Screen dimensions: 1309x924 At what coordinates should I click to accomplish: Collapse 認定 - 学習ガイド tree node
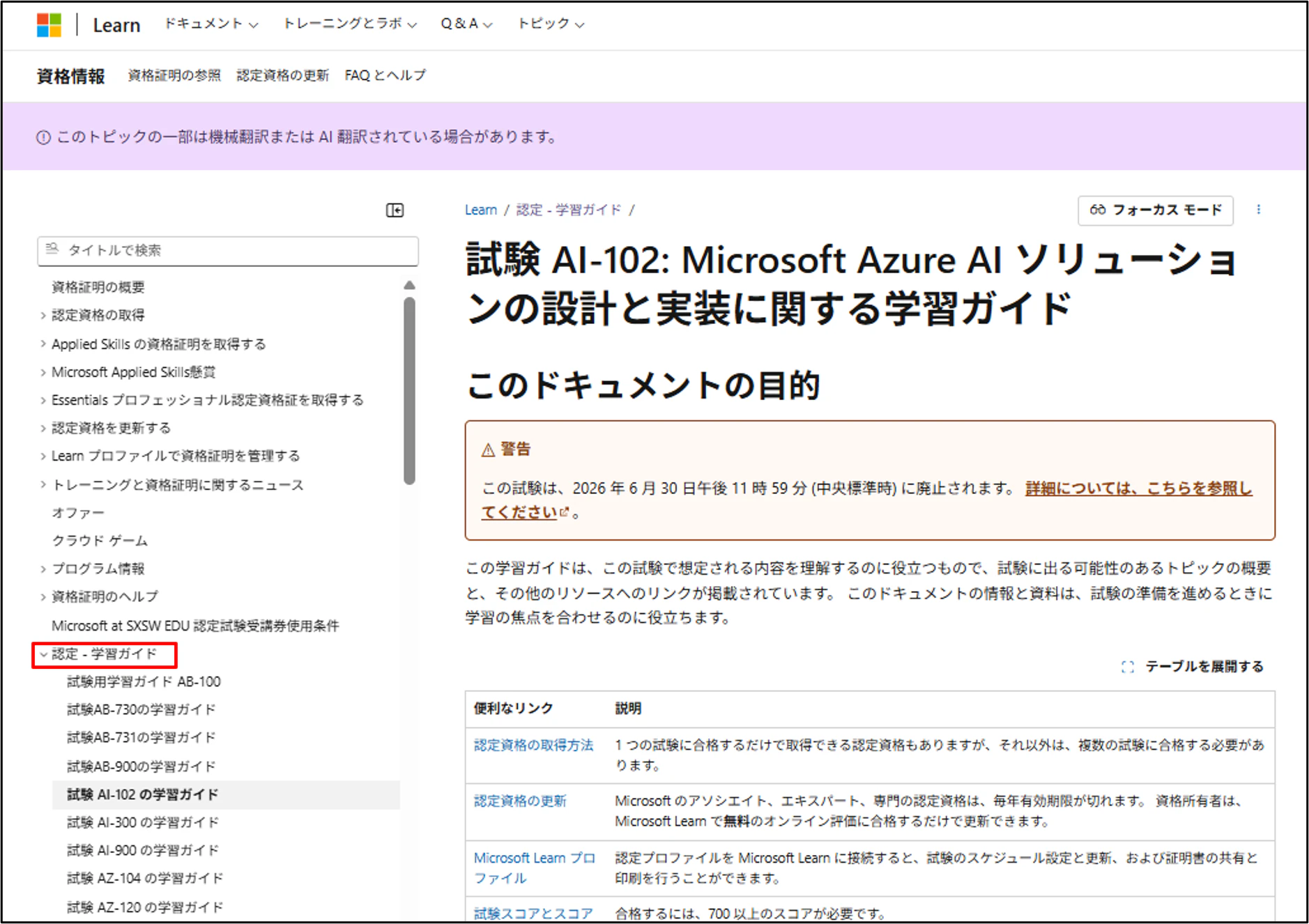click(x=43, y=654)
